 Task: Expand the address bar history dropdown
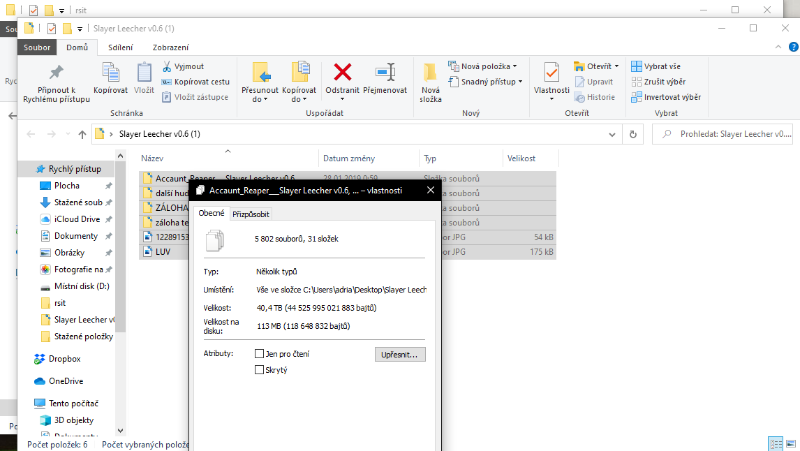coord(612,134)
